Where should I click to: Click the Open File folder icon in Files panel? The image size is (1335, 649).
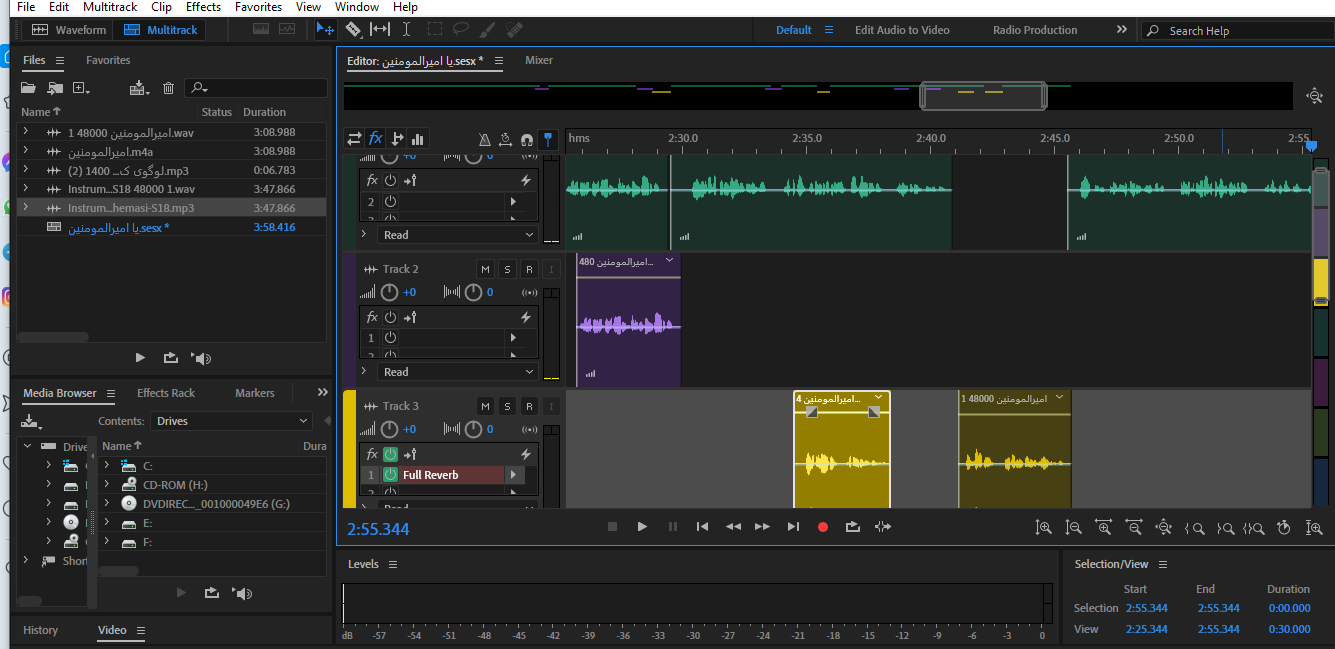29,88
